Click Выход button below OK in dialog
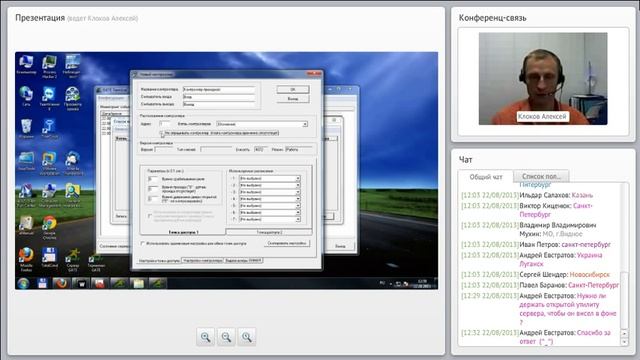Screen dimensions: 640x360 pos(293,99)
